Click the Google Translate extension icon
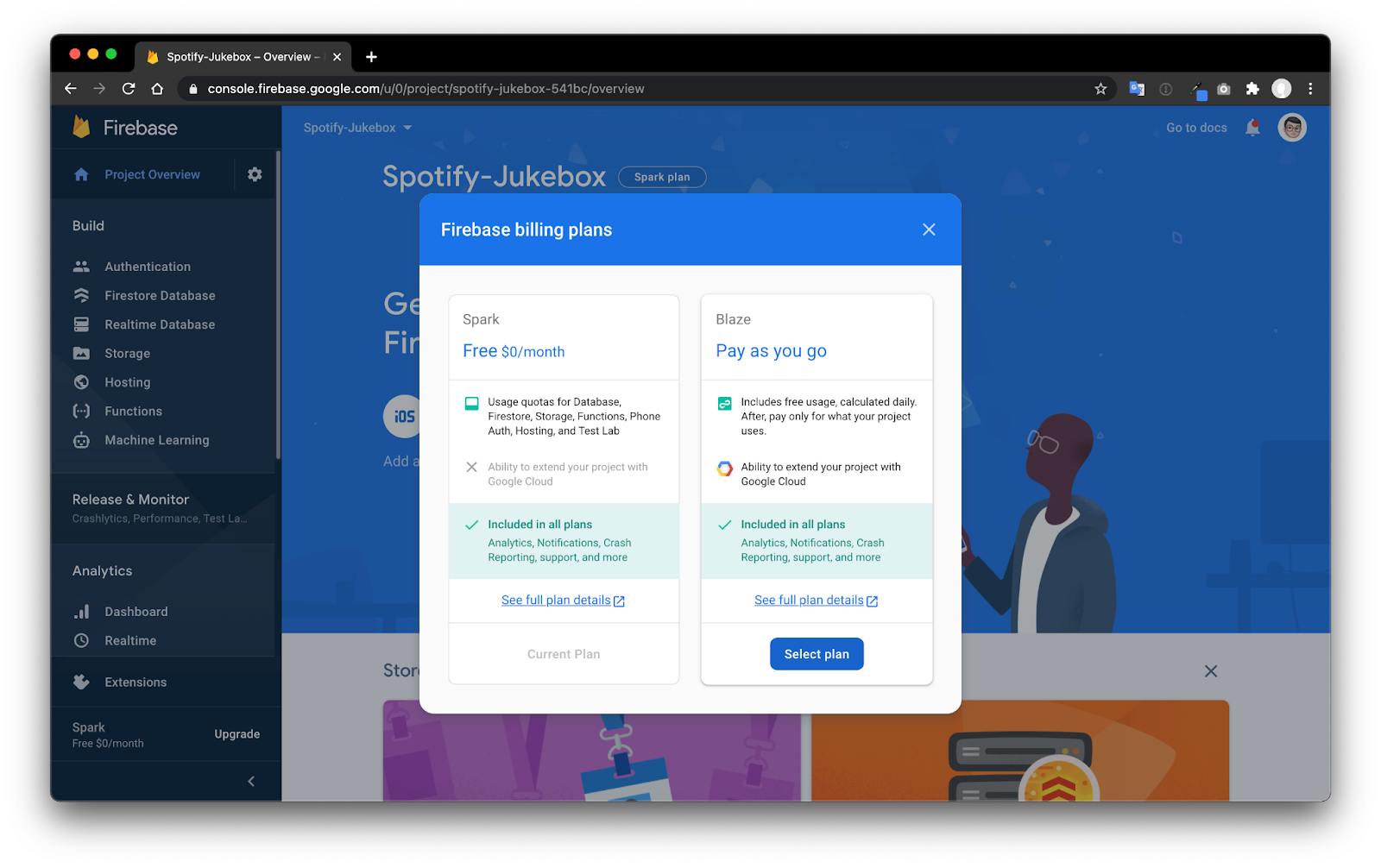 point(1137,88)
